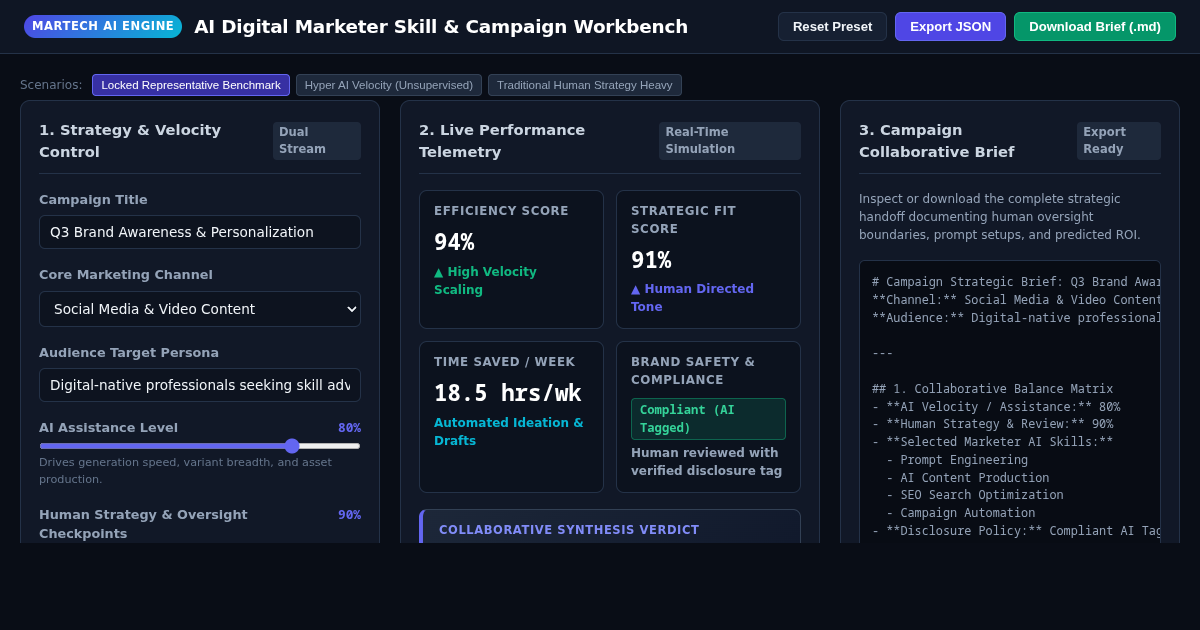The width and height of the screenshot is (1200, 630).
Task: Click the Strategy & Velocity Control heading
Action: click(x=130, y=141)
